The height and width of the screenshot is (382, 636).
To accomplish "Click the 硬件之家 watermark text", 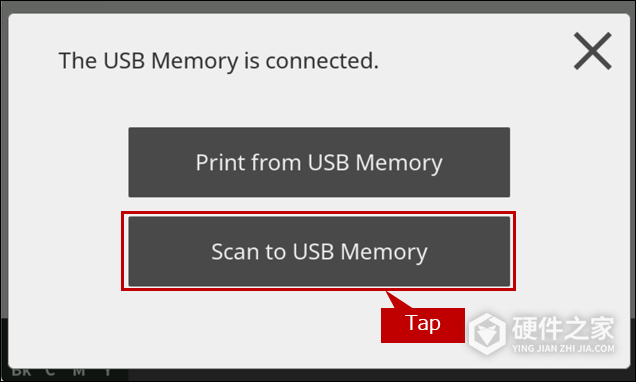I will click(563, 328).
